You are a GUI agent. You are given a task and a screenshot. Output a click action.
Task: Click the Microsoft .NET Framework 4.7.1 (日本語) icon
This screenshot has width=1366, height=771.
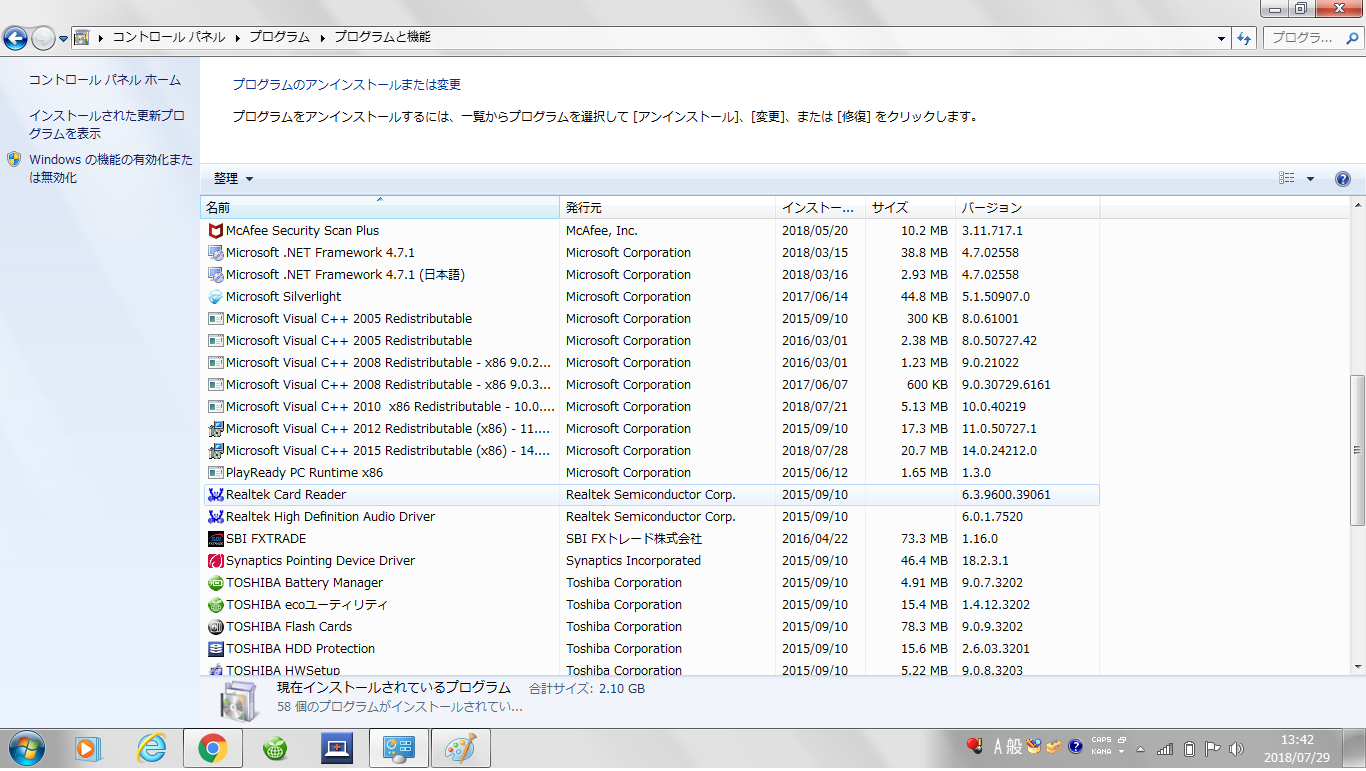coord(215,275)
